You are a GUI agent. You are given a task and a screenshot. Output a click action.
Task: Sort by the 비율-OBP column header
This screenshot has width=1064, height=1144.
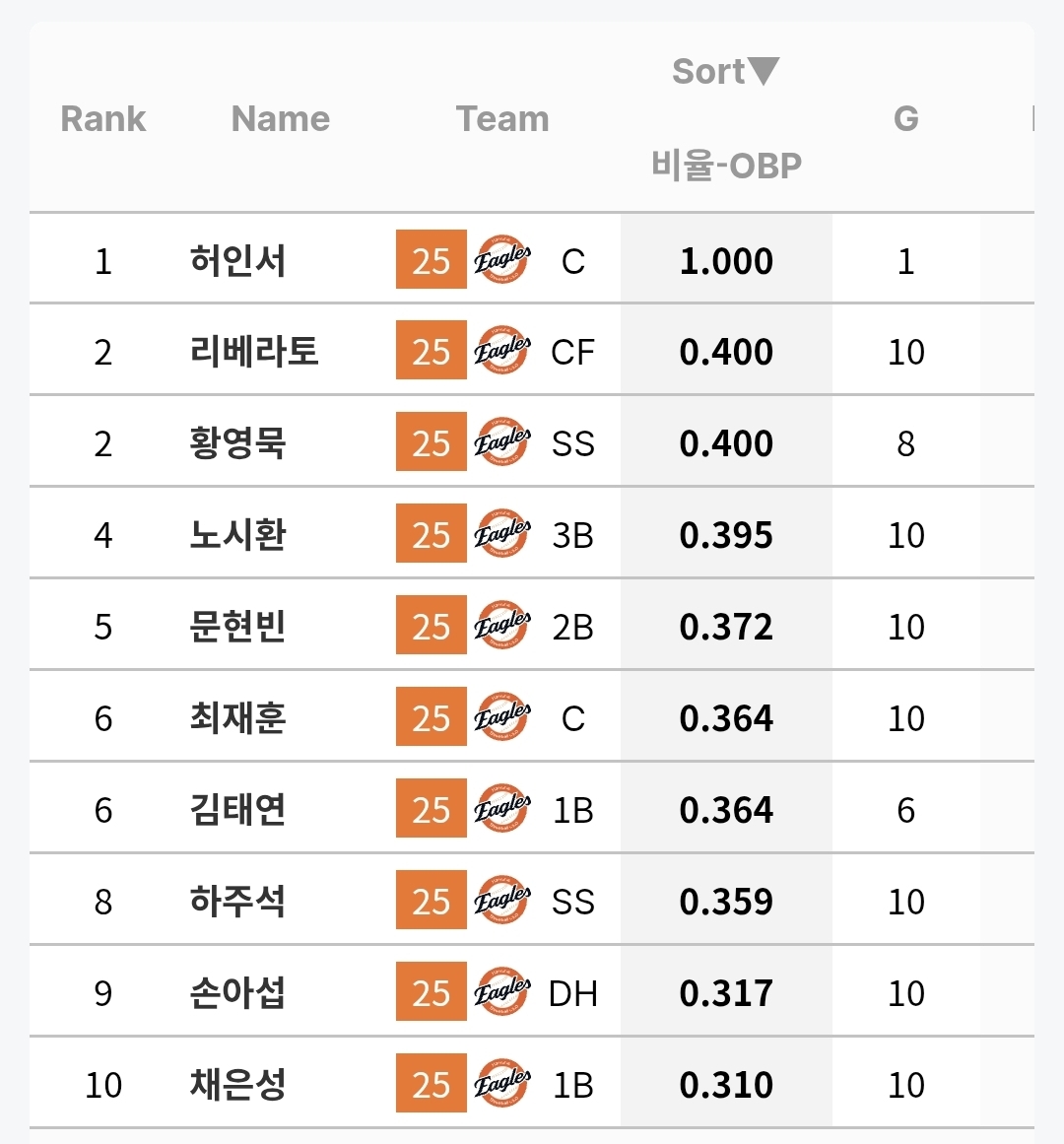[x=726, y=165]
